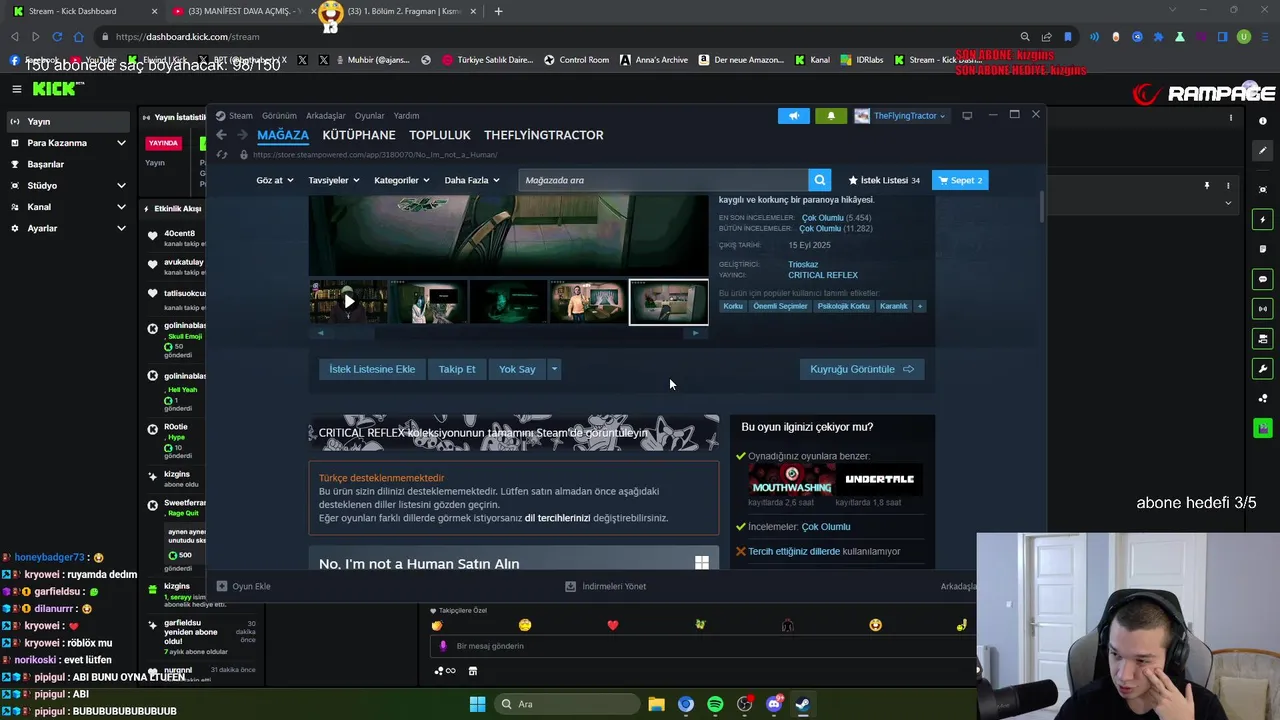1280x720 pixels.
Task: Open Spotify from the taskbar
Action: pos(715,704)
